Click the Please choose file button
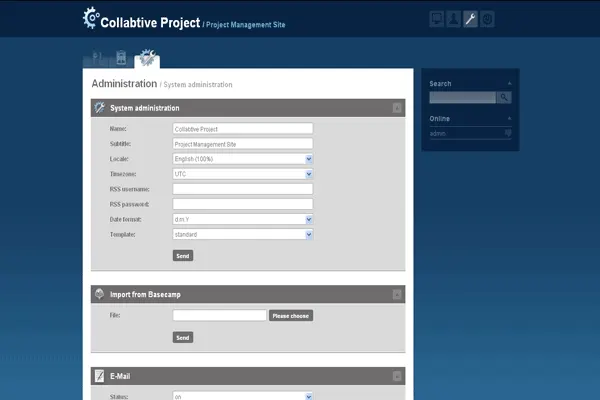600x400 pixels. click(290, 315)
